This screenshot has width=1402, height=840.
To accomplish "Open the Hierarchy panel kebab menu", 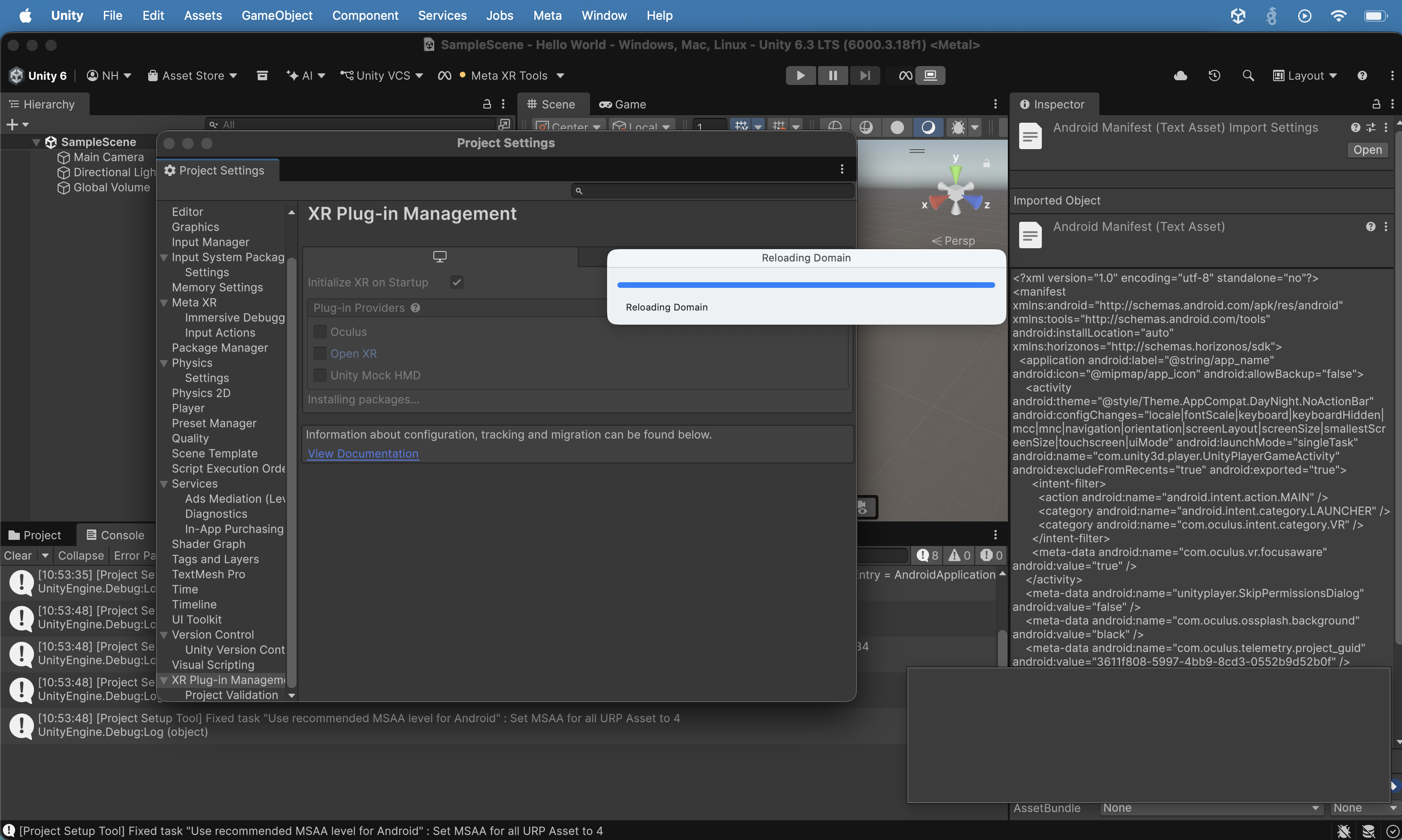I will [503, 104].
